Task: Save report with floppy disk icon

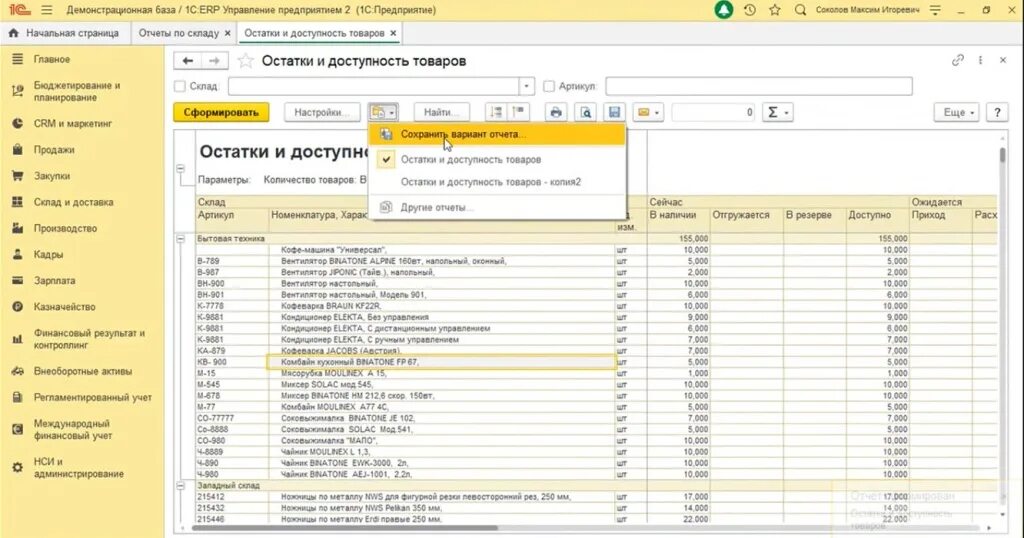Action: (x=615, y=112)
